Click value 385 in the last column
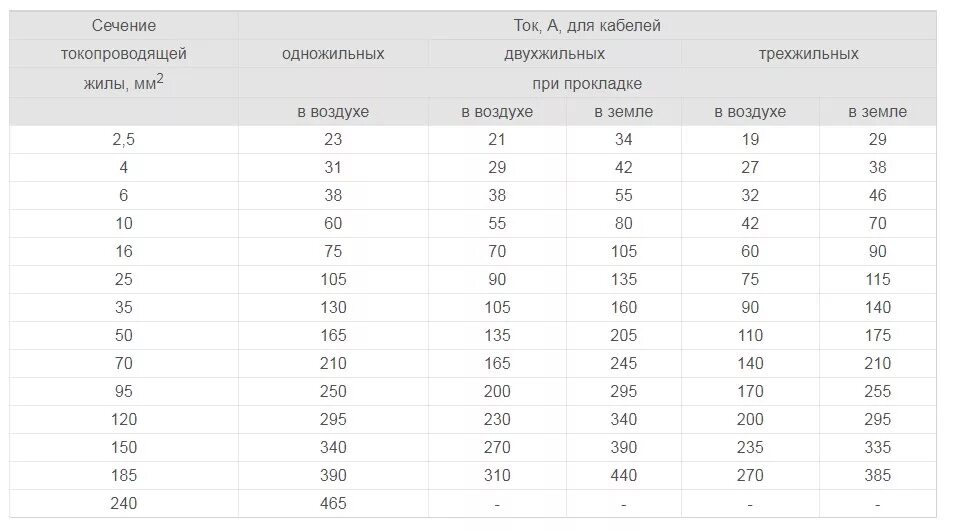953x530 pixels. (x=878, y=475)
